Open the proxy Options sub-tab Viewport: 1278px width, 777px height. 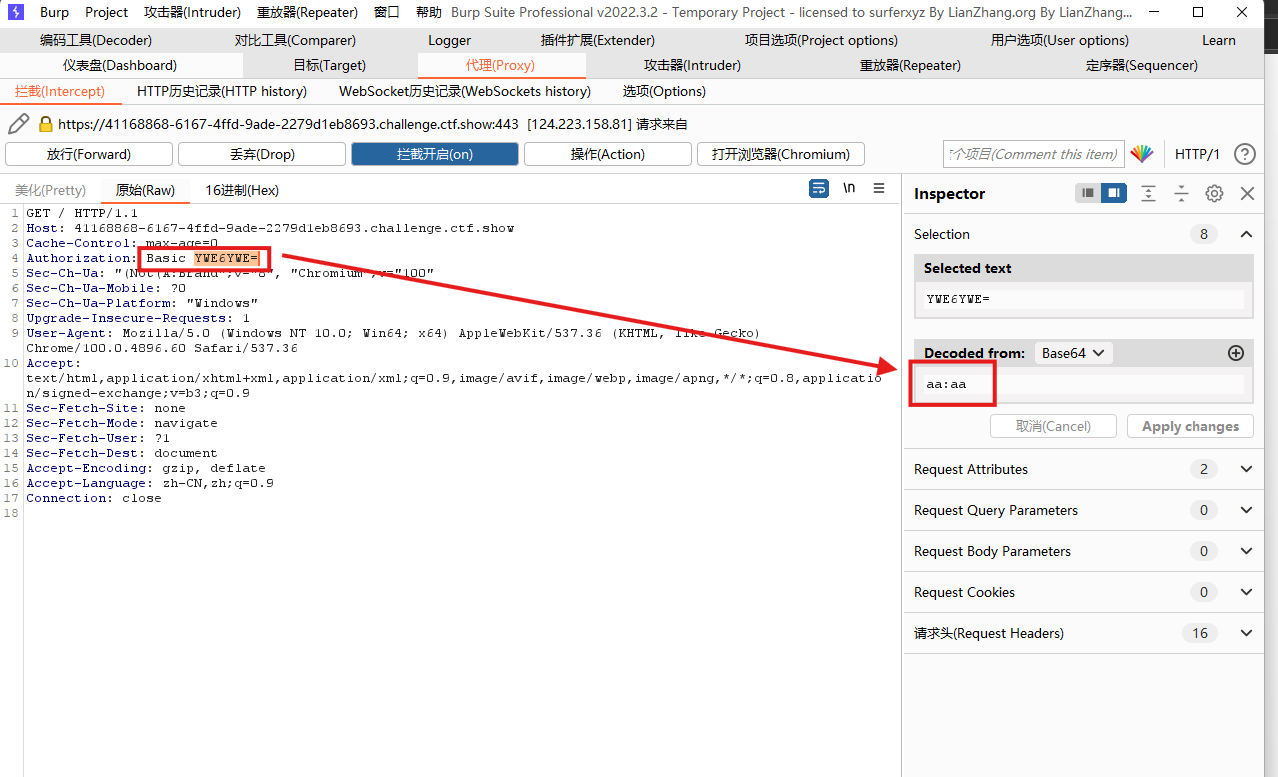(664, 91)
